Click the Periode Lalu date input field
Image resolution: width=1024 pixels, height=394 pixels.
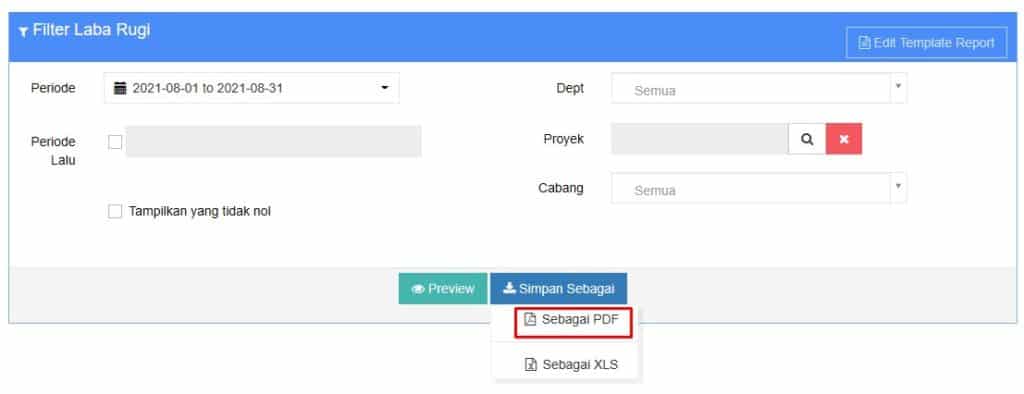[x=274, y=142]
